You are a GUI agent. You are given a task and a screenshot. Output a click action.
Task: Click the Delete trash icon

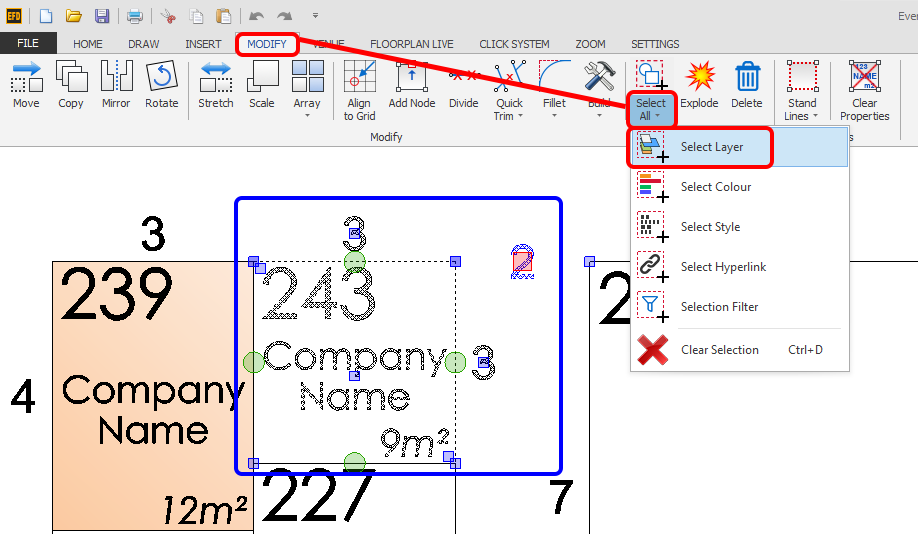point(747,77)
